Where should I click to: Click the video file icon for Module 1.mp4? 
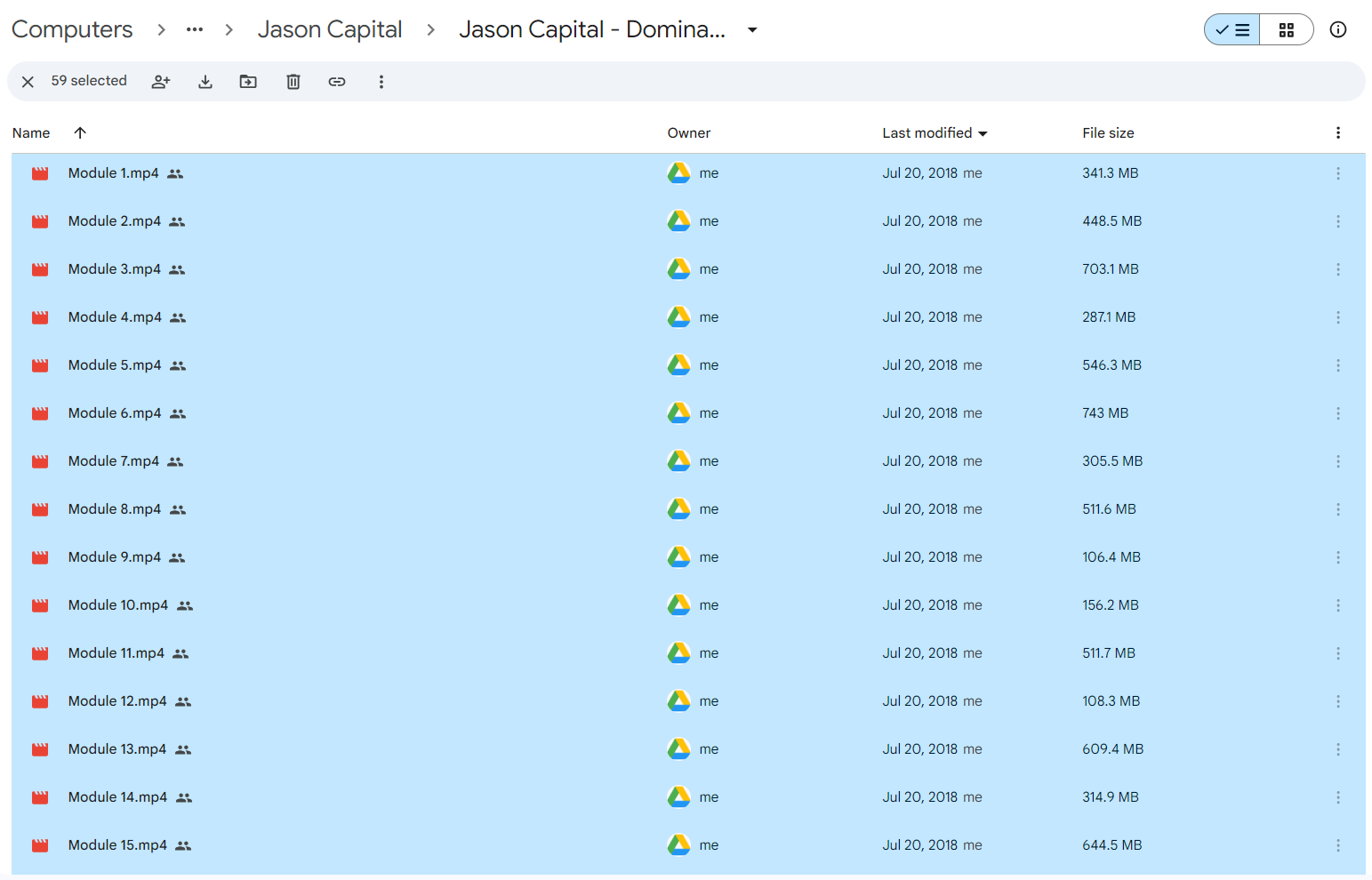pos(40,174)
